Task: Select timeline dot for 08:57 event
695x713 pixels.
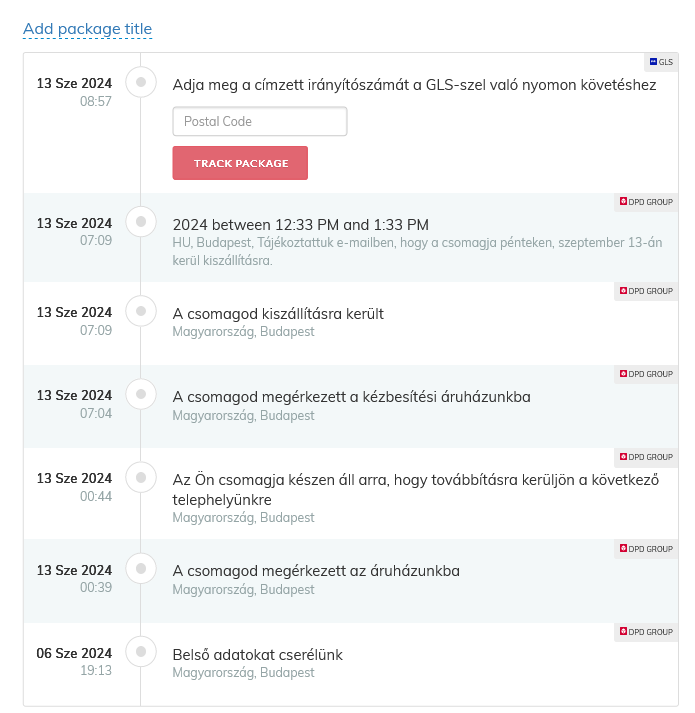Action: coord(141,82)
